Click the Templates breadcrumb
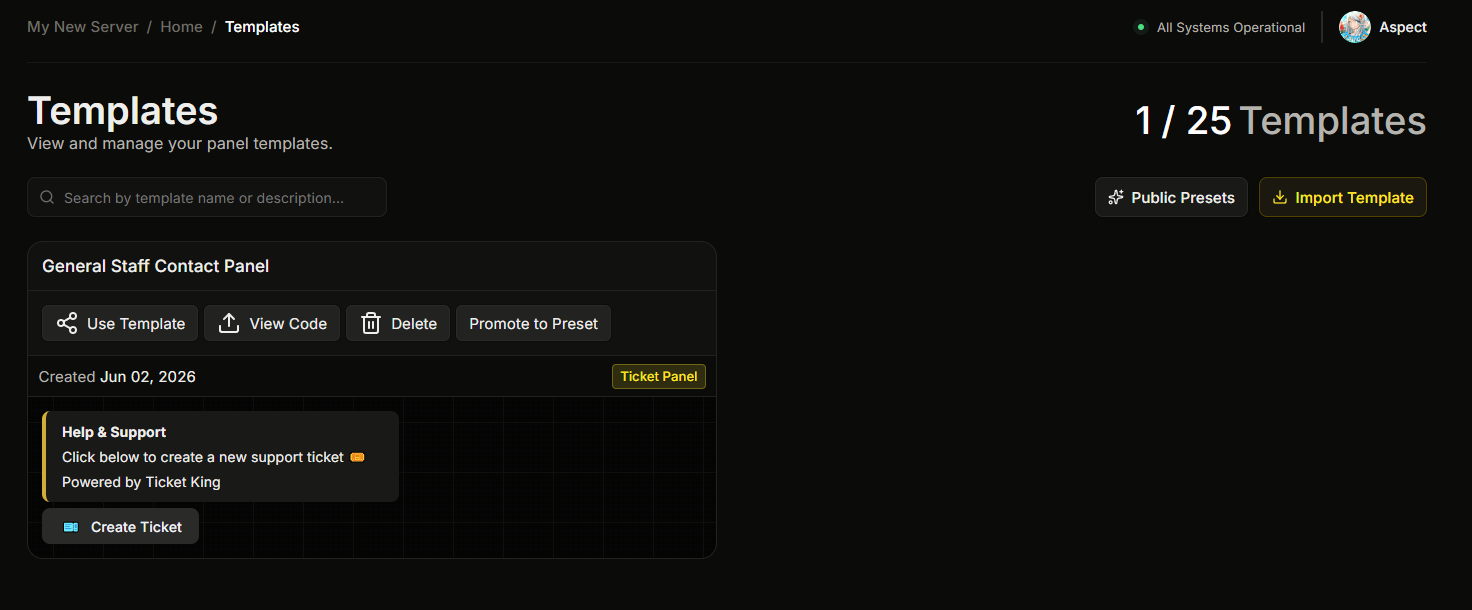 pos(262,27)
